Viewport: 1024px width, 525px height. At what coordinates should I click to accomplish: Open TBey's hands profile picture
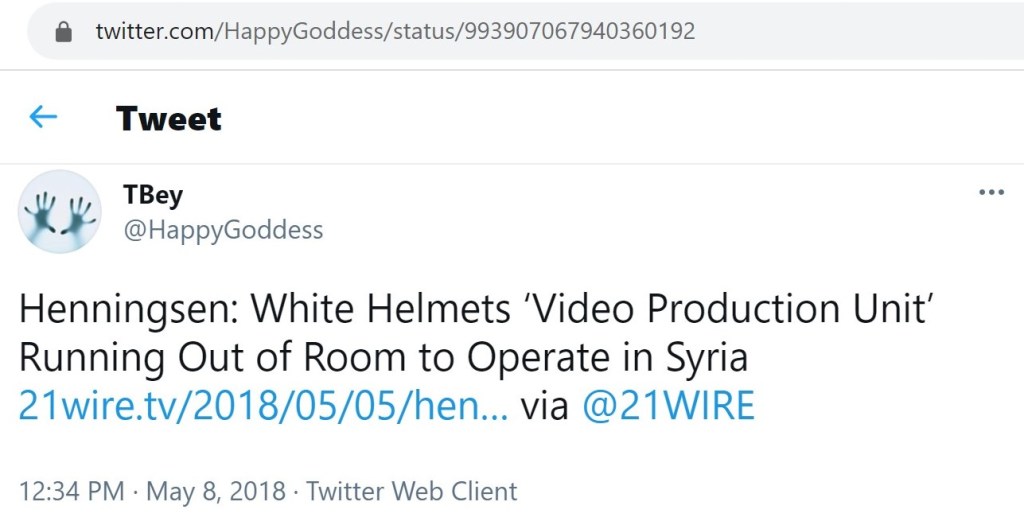tap(60, 212)
